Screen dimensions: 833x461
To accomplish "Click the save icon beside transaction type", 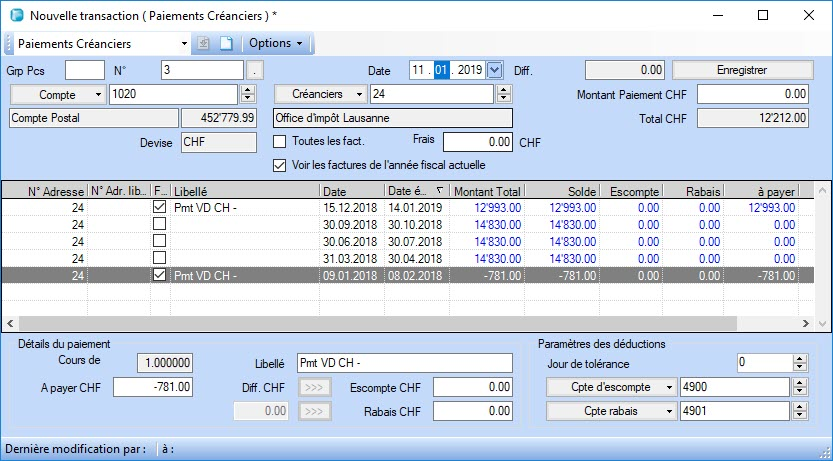I will pyautogui.click(x=203, y=44).
